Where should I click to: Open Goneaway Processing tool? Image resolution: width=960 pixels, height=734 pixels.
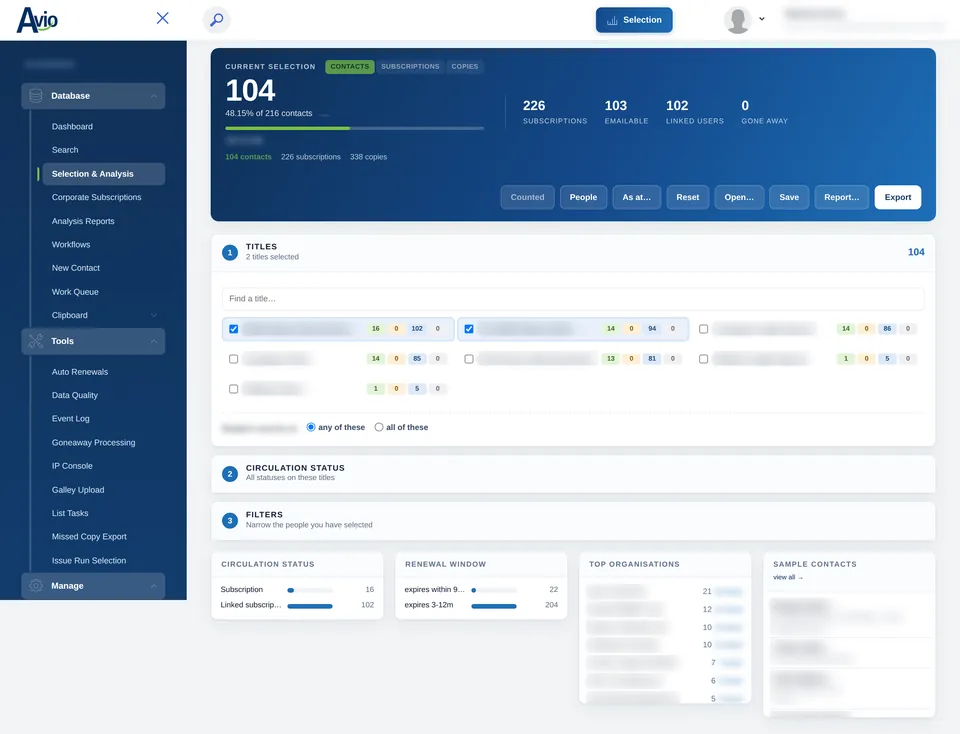coord(93,443)
